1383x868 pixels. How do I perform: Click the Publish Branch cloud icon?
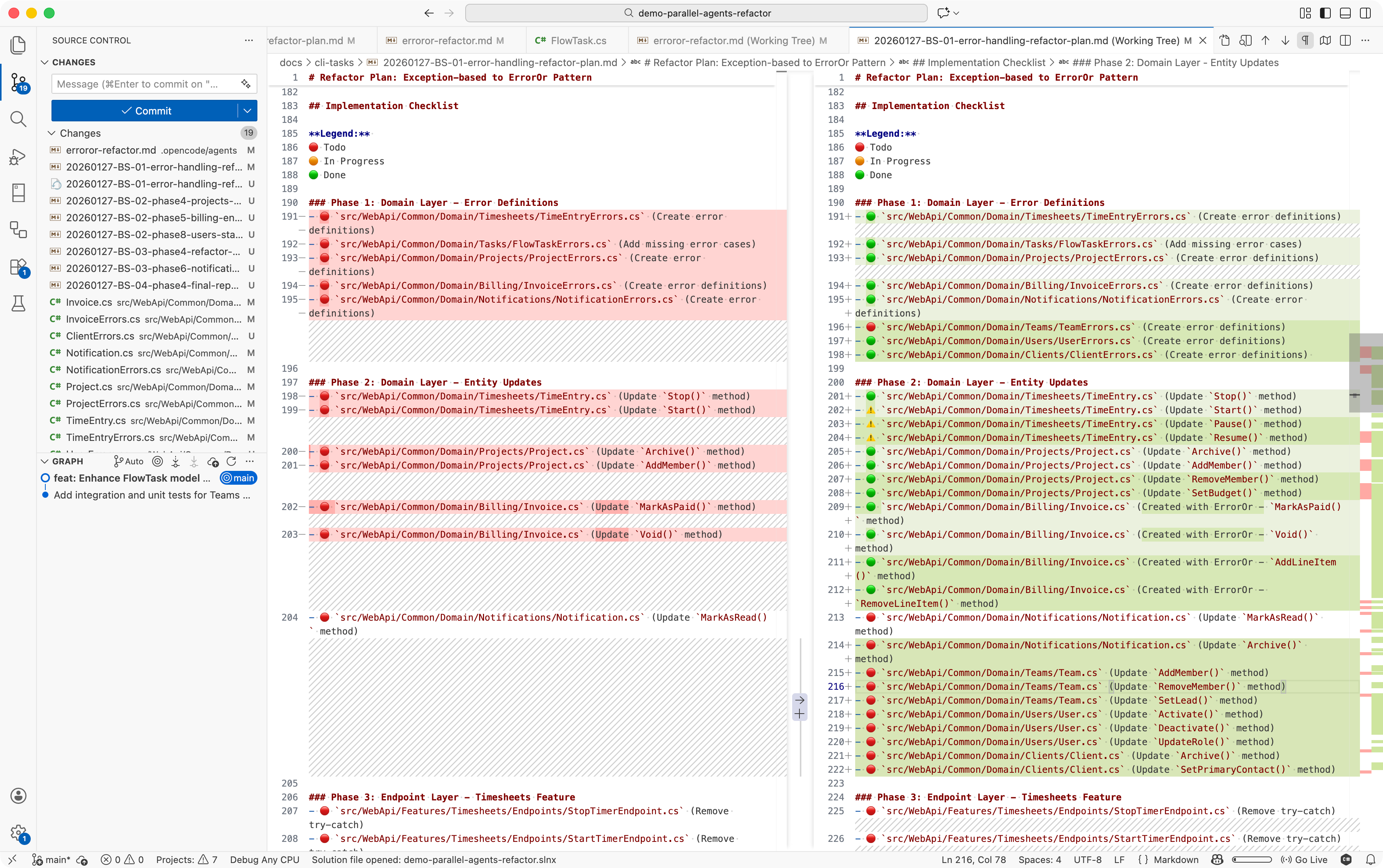213,462
